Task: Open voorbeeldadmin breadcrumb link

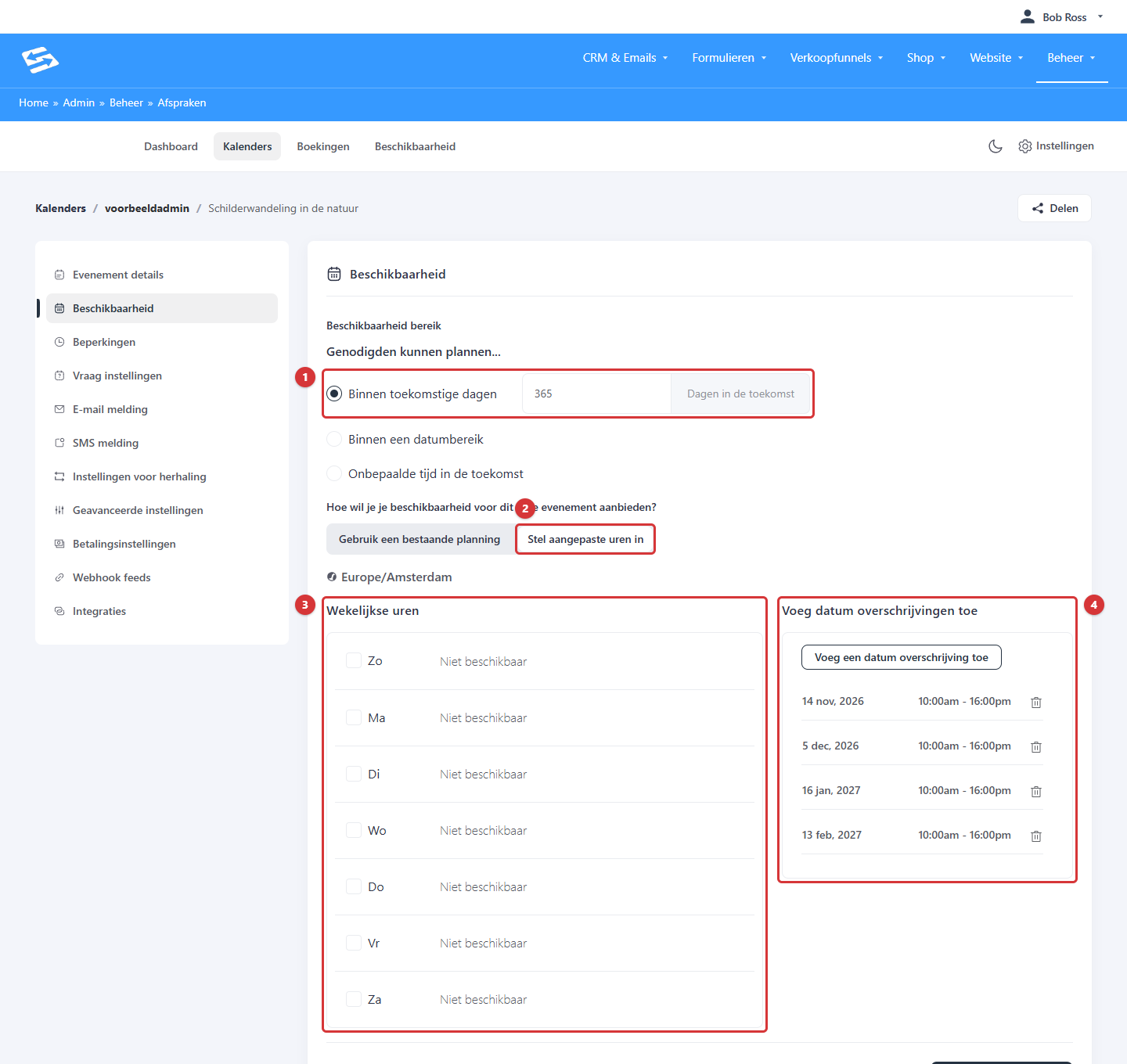Action: tap(147, 208)
